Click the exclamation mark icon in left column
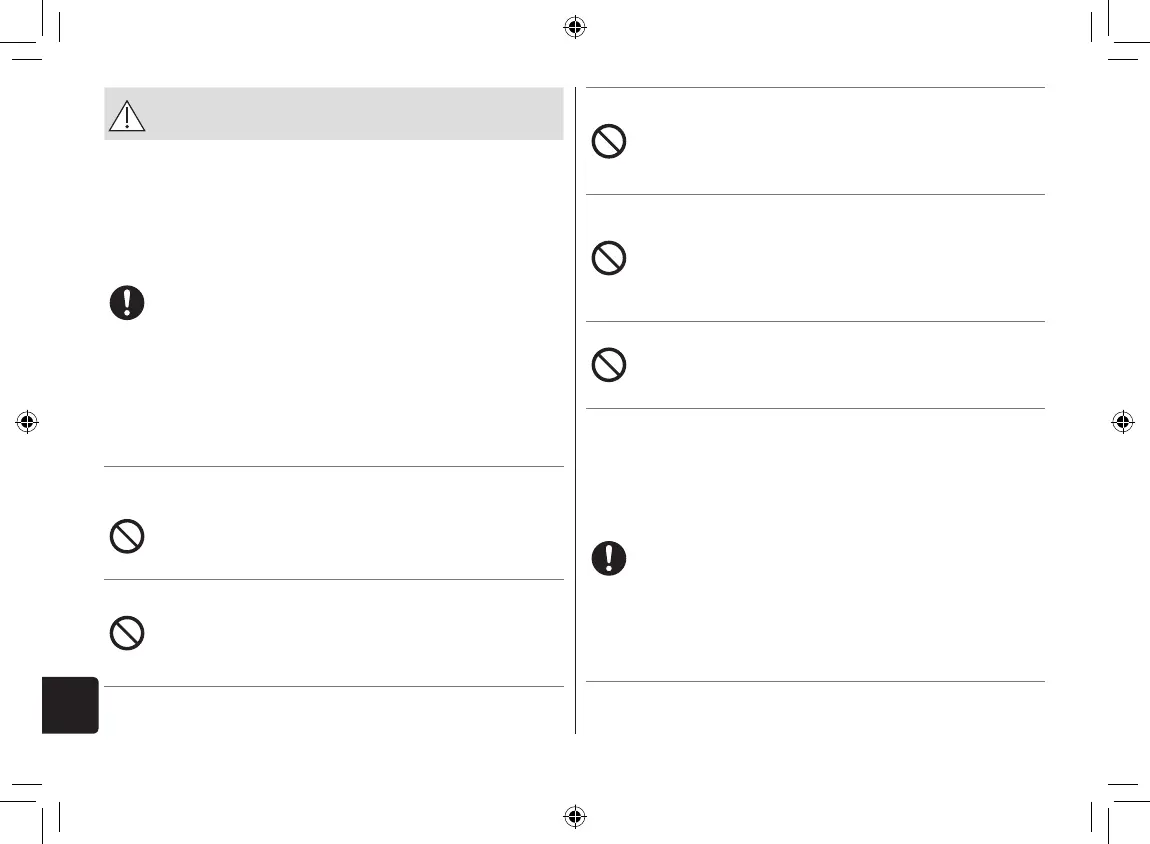This screenshot has height=844, width=1150. click(x=126, y=303)
